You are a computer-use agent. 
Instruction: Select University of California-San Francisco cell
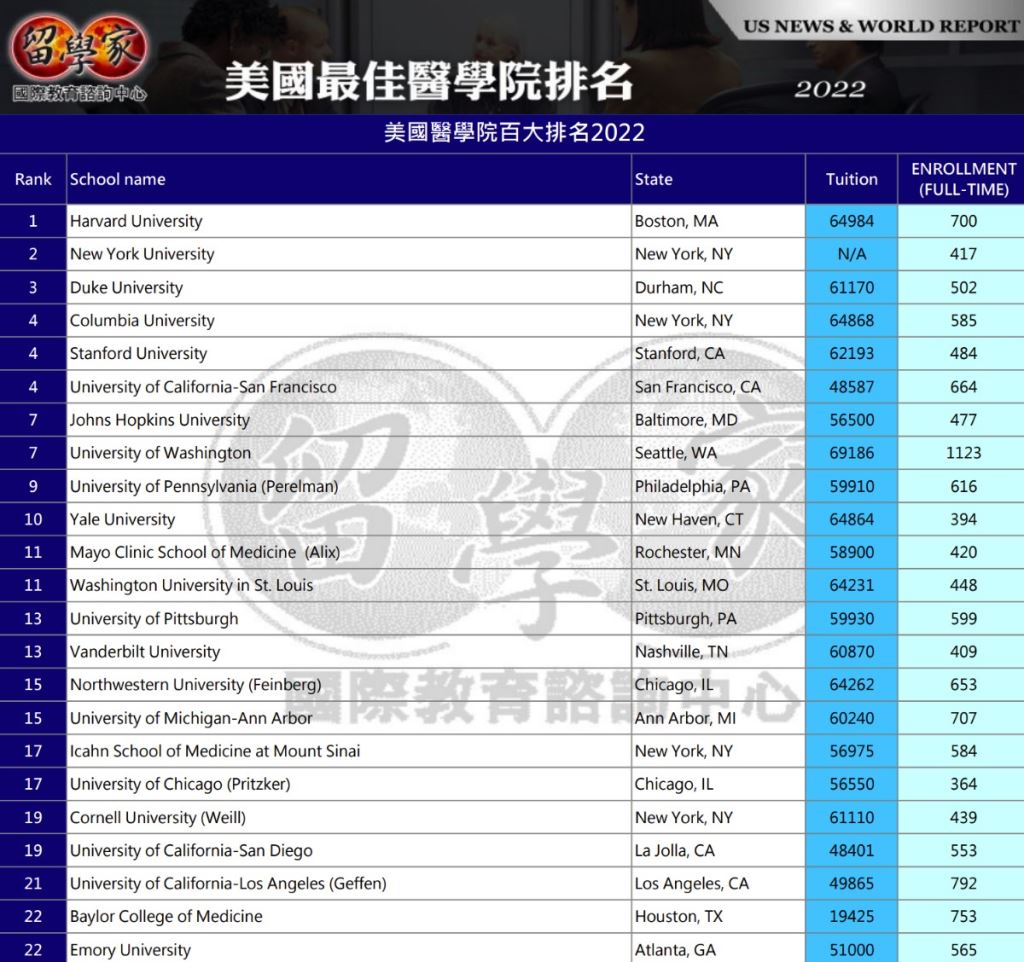coord(349,387)
